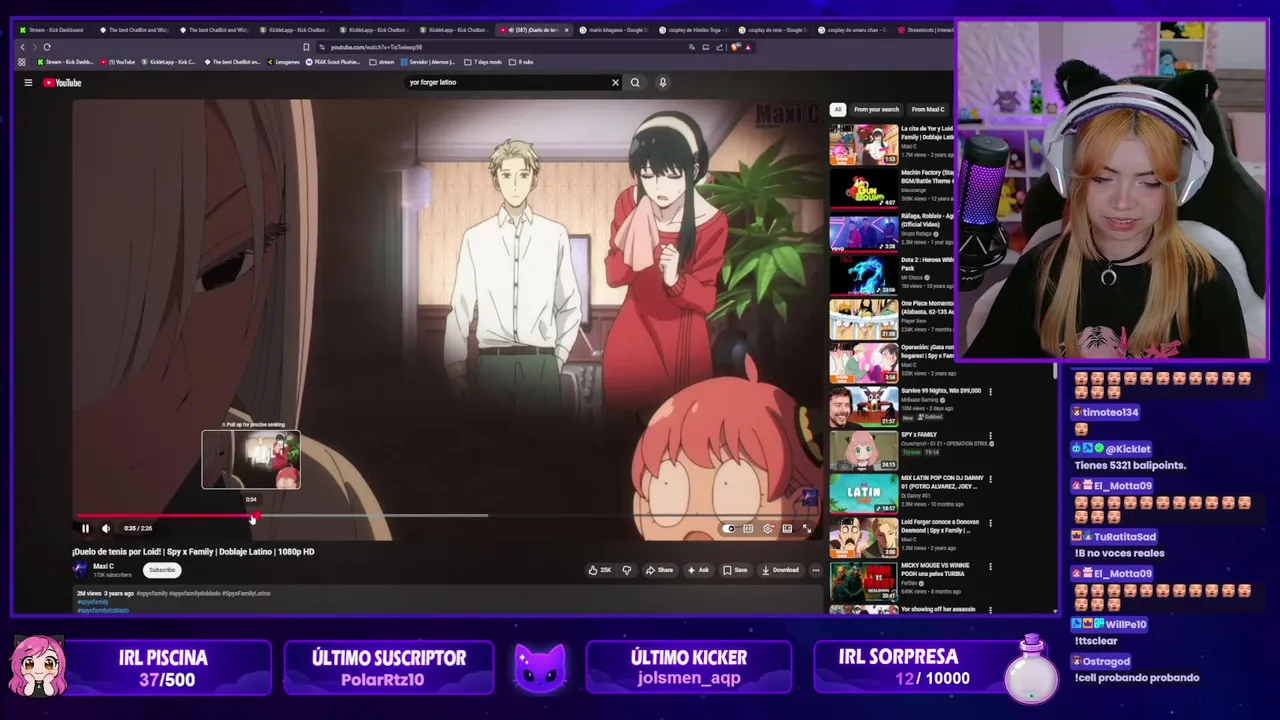This screenshot has width=1280, height=720.
Task: Select the 'All' filter chip
Action: click(x=838, y=109)
